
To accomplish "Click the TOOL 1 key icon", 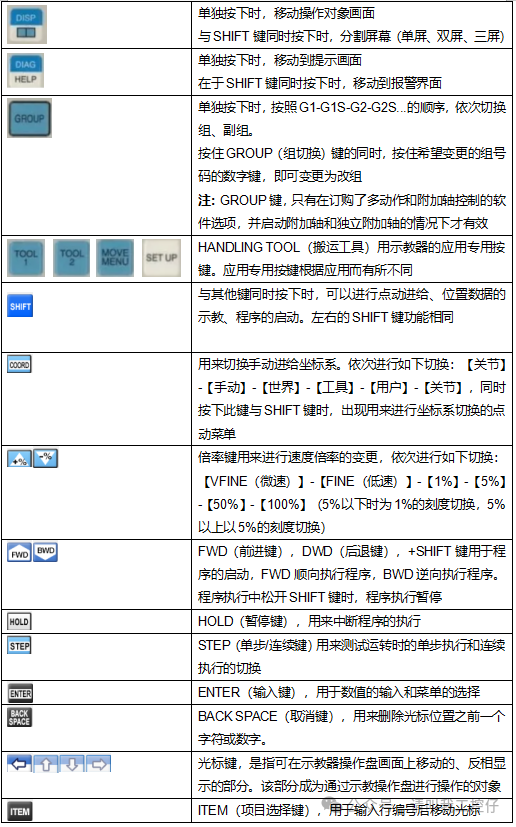I will (x=26, y=258).
